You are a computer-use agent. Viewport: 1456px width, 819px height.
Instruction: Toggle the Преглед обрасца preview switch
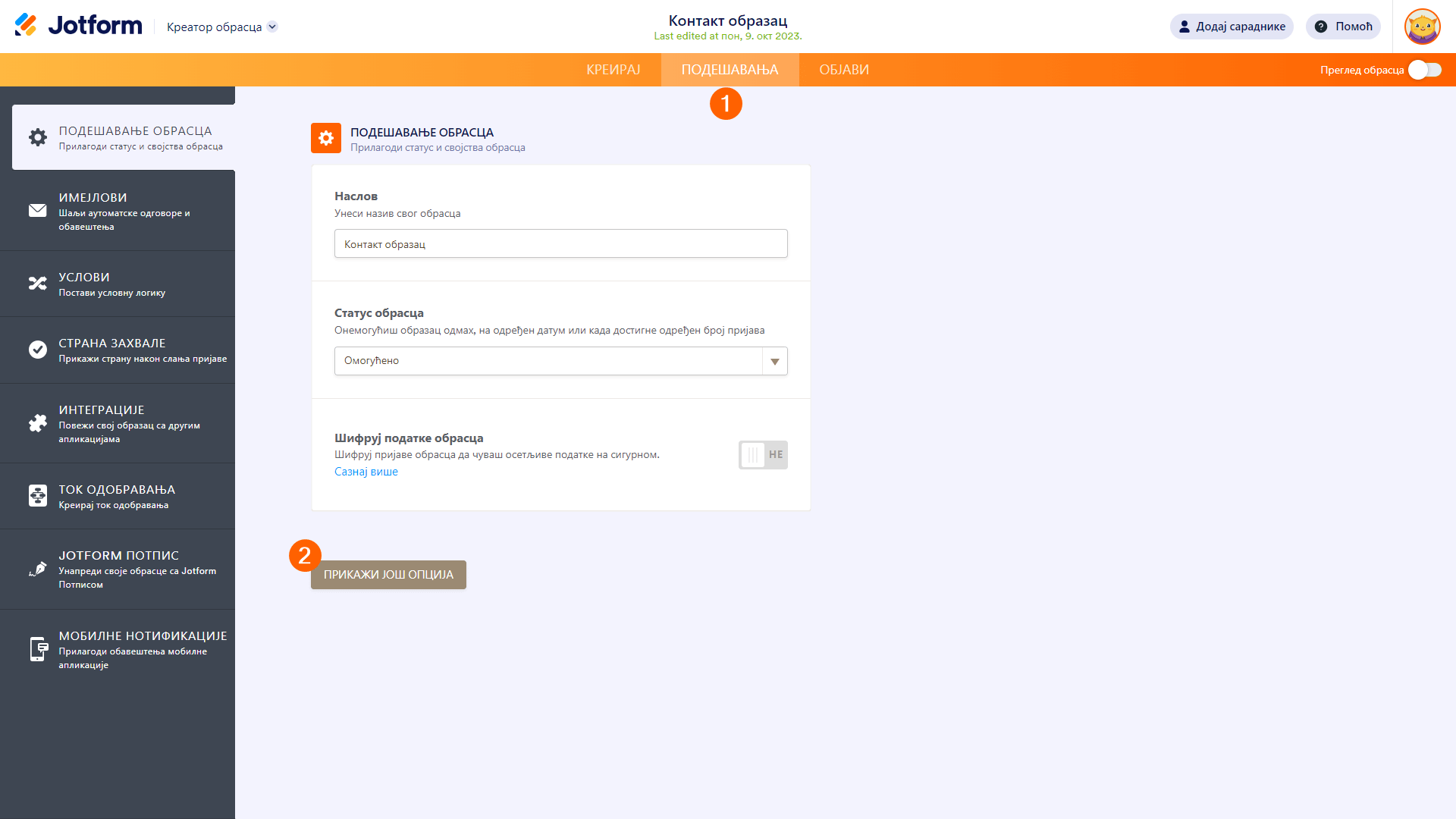(x=1424, y=70)
